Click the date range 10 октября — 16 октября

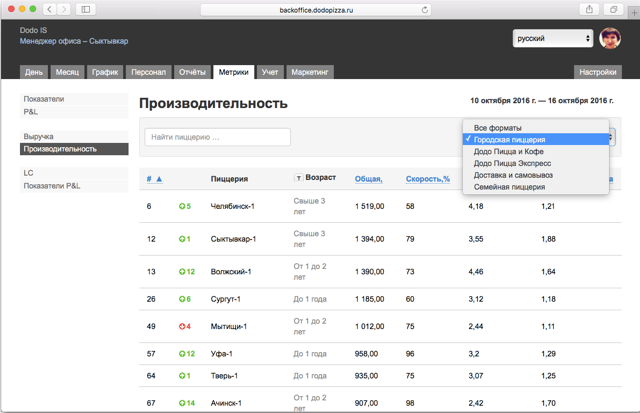click(x=542, y=100)
